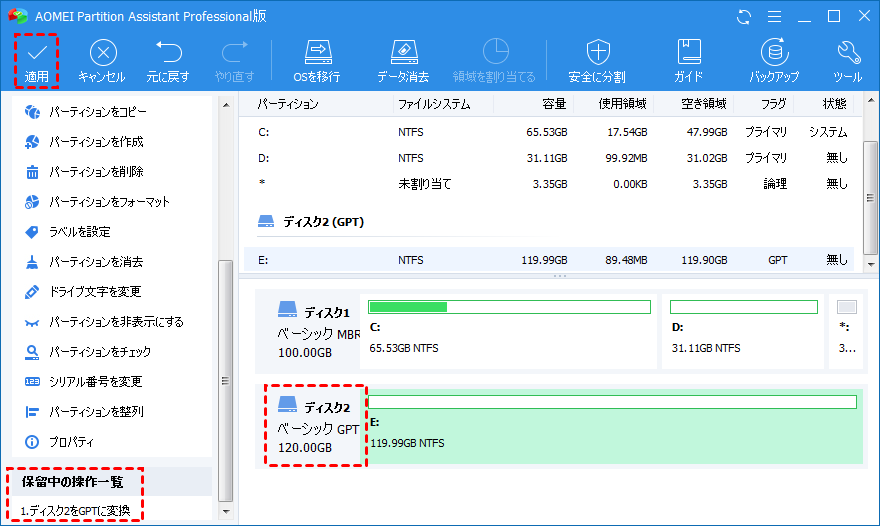The image size is (880, 526).
Task: Click sidebar scrollbar down arrow
Action: [x=226, y=511]
